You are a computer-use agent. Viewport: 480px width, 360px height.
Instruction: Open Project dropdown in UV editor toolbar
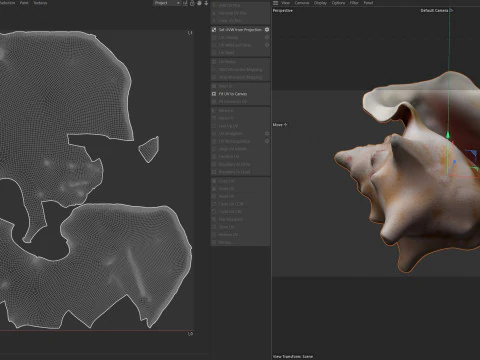click(167, 3)
